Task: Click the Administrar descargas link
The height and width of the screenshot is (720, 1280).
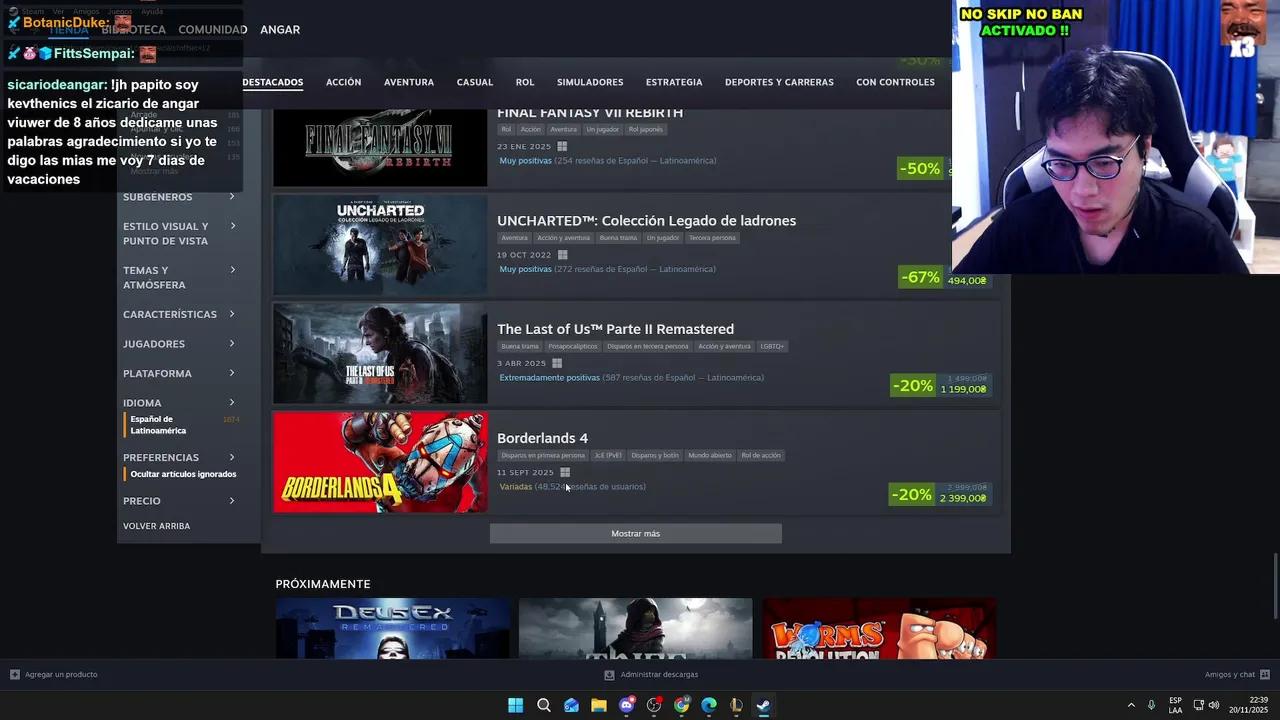Action: pos(659,675)
